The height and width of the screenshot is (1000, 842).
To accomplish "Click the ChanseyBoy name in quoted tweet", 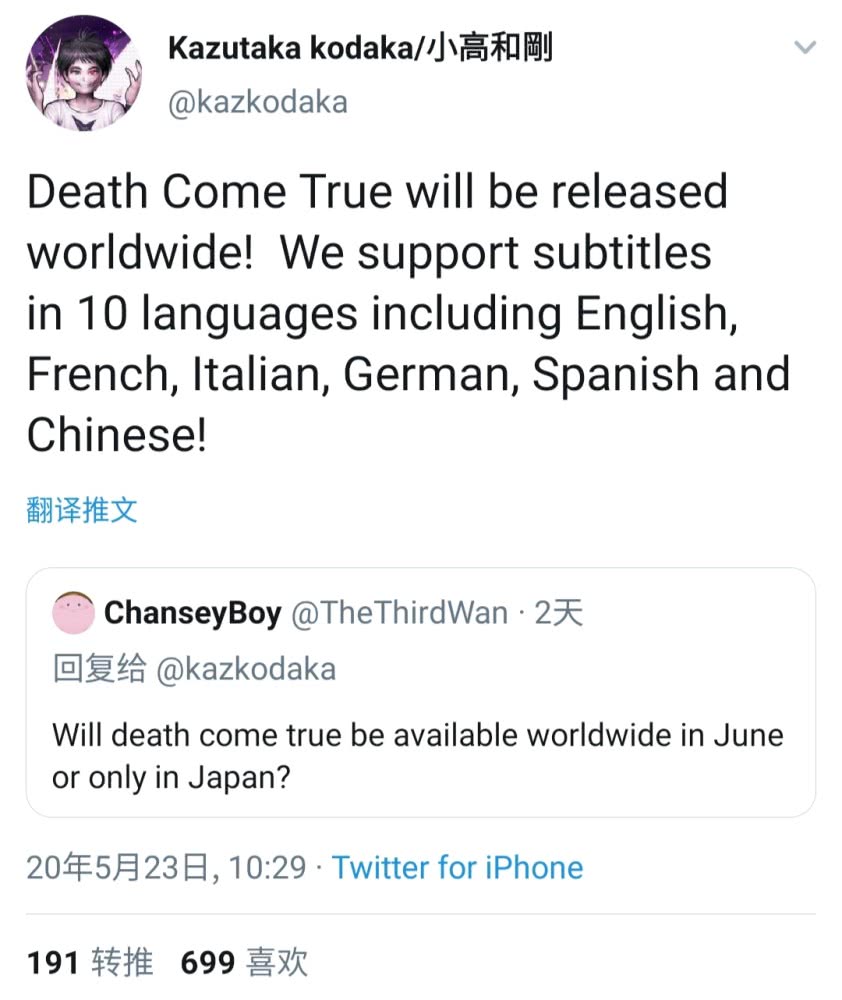I will pyautogui.click(x=192, y=613).
